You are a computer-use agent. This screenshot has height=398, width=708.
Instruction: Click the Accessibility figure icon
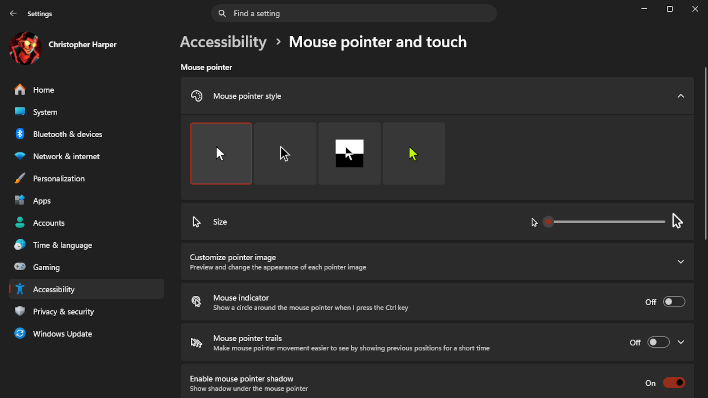coord(20,289)
